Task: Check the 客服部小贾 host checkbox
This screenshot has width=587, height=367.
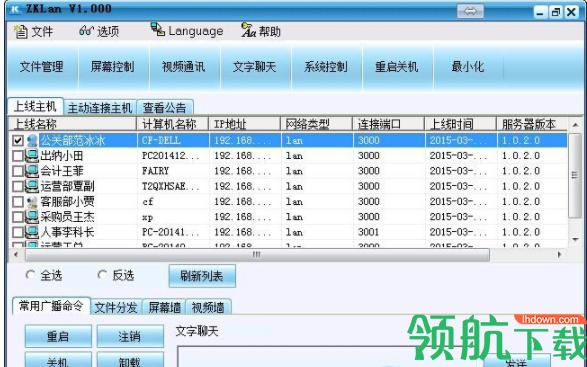Action: (x=18, y=201)
